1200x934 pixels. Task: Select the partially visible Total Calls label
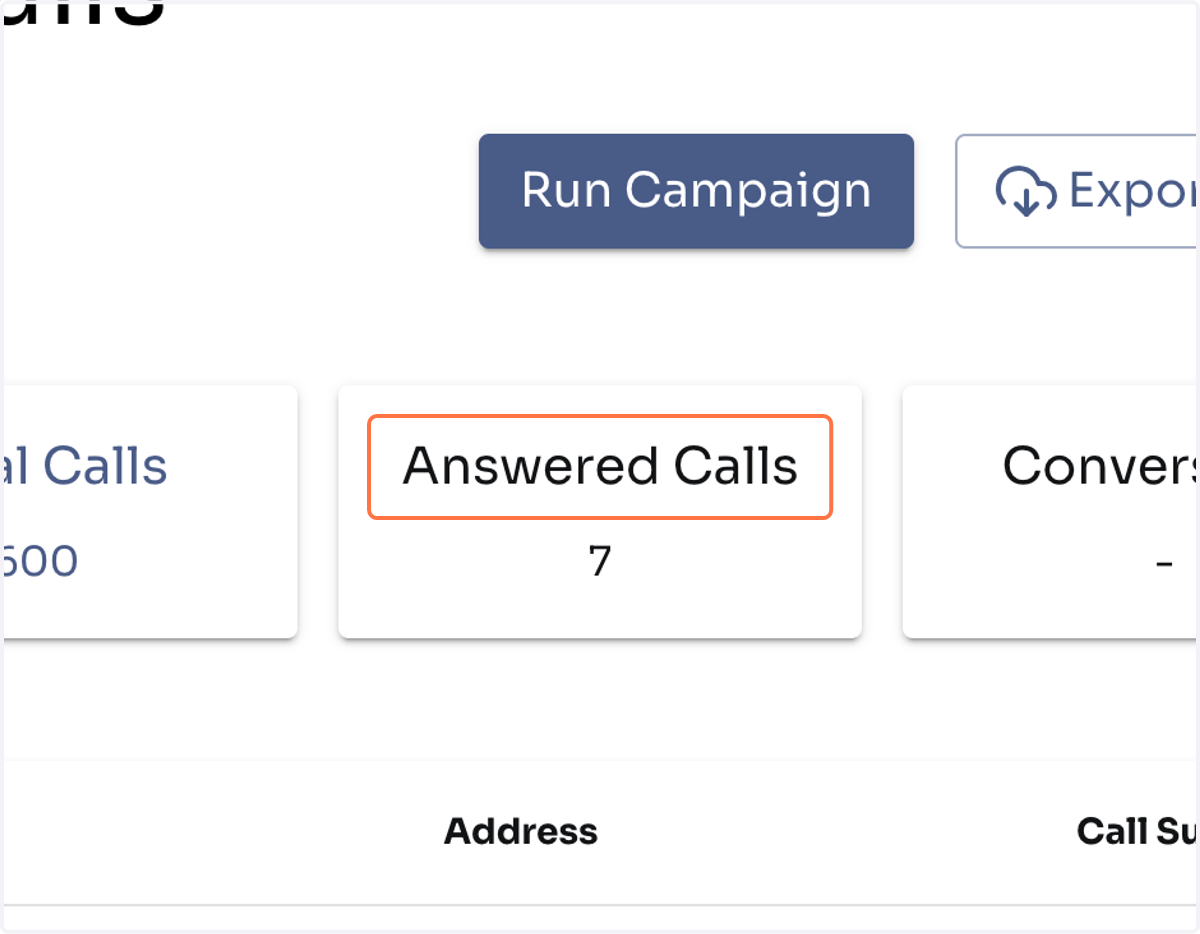point(84,467)
